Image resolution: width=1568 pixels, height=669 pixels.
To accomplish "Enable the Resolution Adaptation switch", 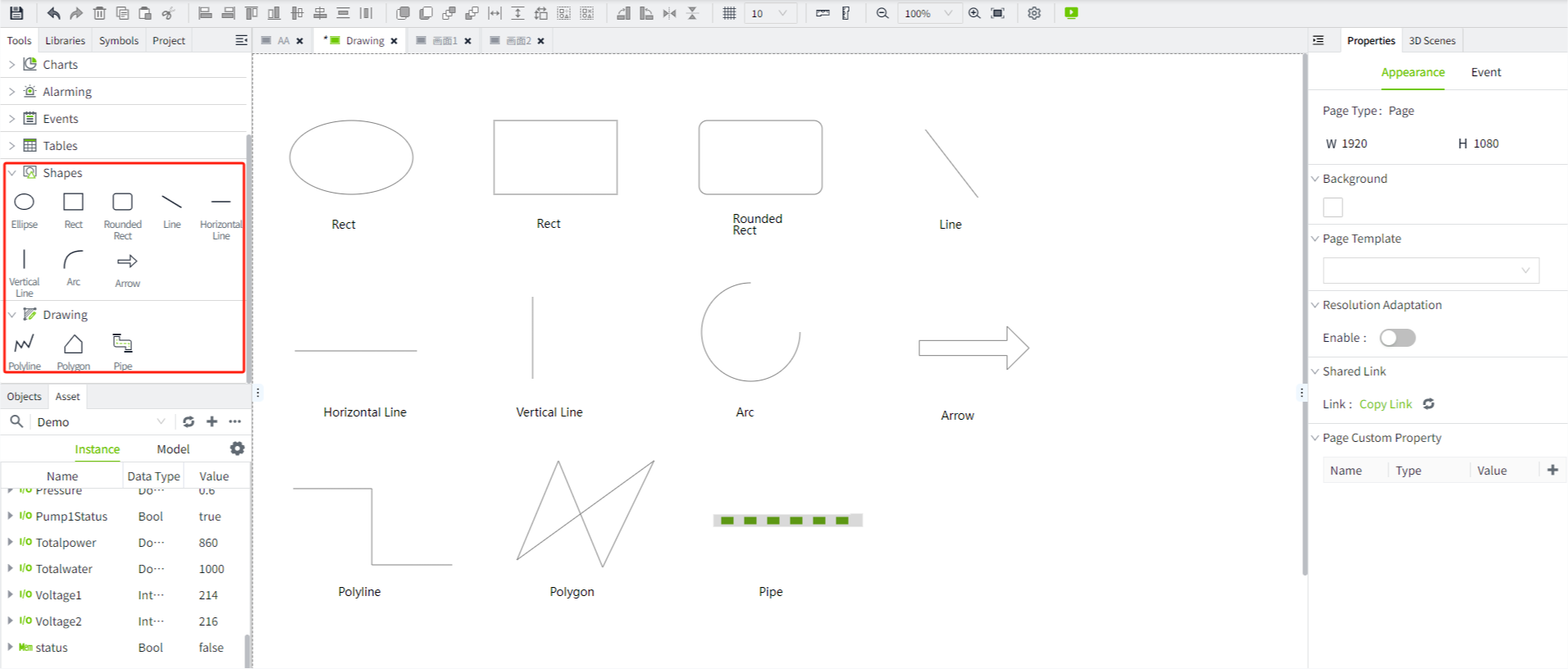I will [x=1397, y=338].
